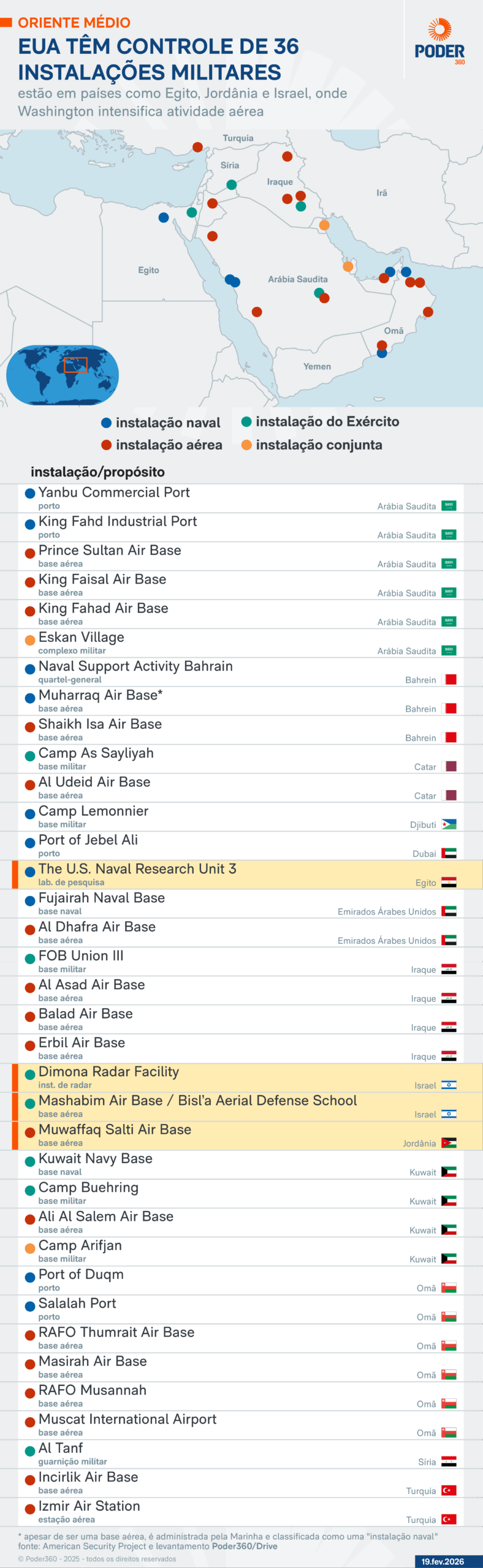Click the Syria flag beside Al Tanf

[449, 1461]
